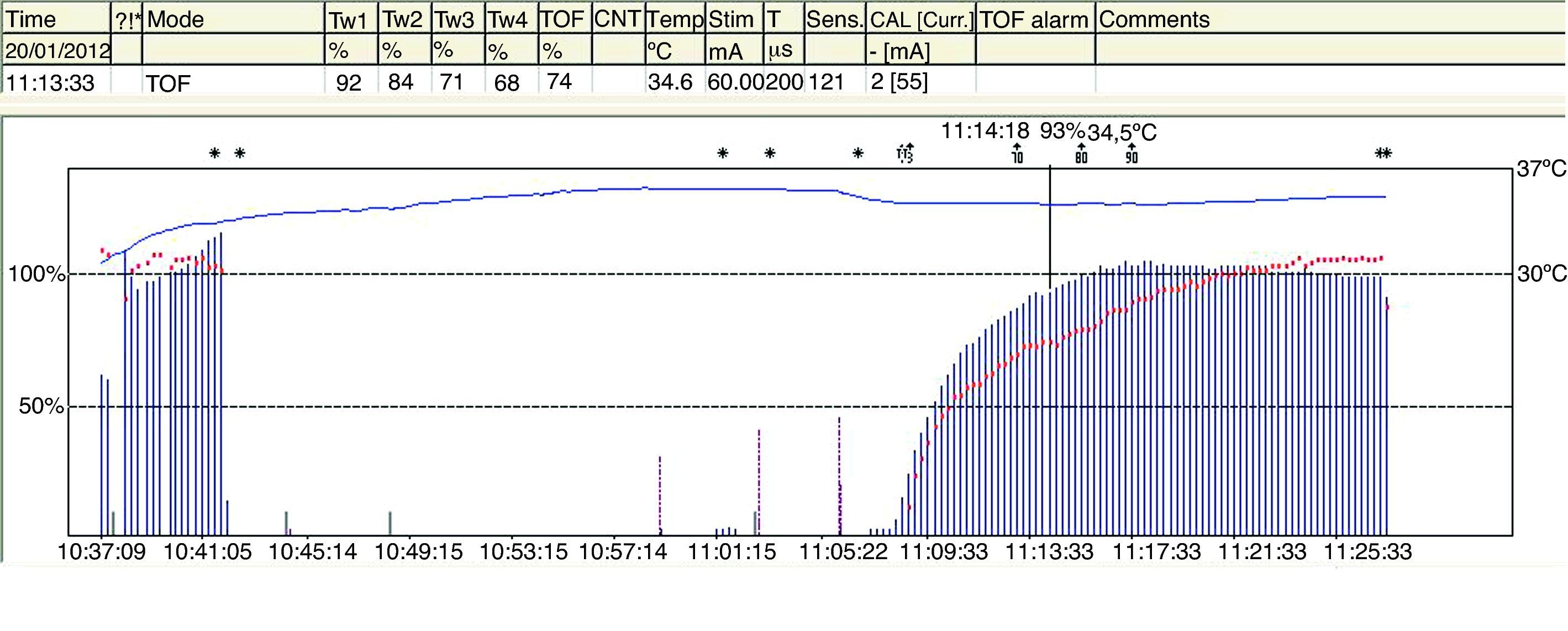Viewport: 1568px width, 631px height.
Task: Click the TOF 70 recovery arrow marker
Action: click(1017, 154)
